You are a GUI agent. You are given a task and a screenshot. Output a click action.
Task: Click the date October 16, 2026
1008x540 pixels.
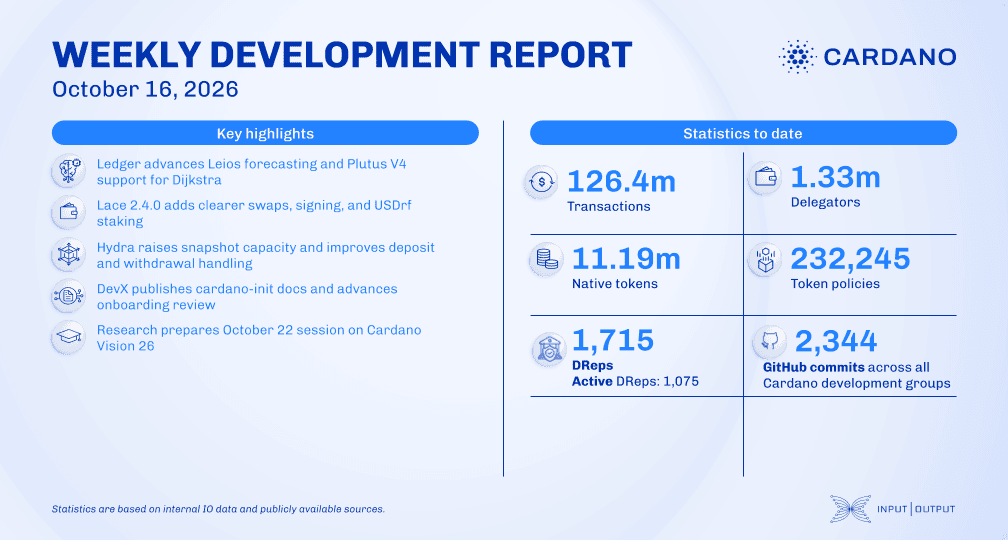145,89
